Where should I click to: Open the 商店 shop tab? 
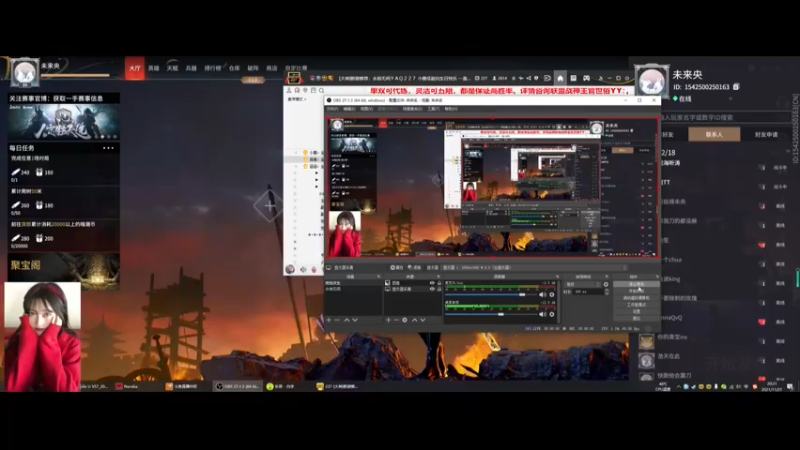pos(272,68)
